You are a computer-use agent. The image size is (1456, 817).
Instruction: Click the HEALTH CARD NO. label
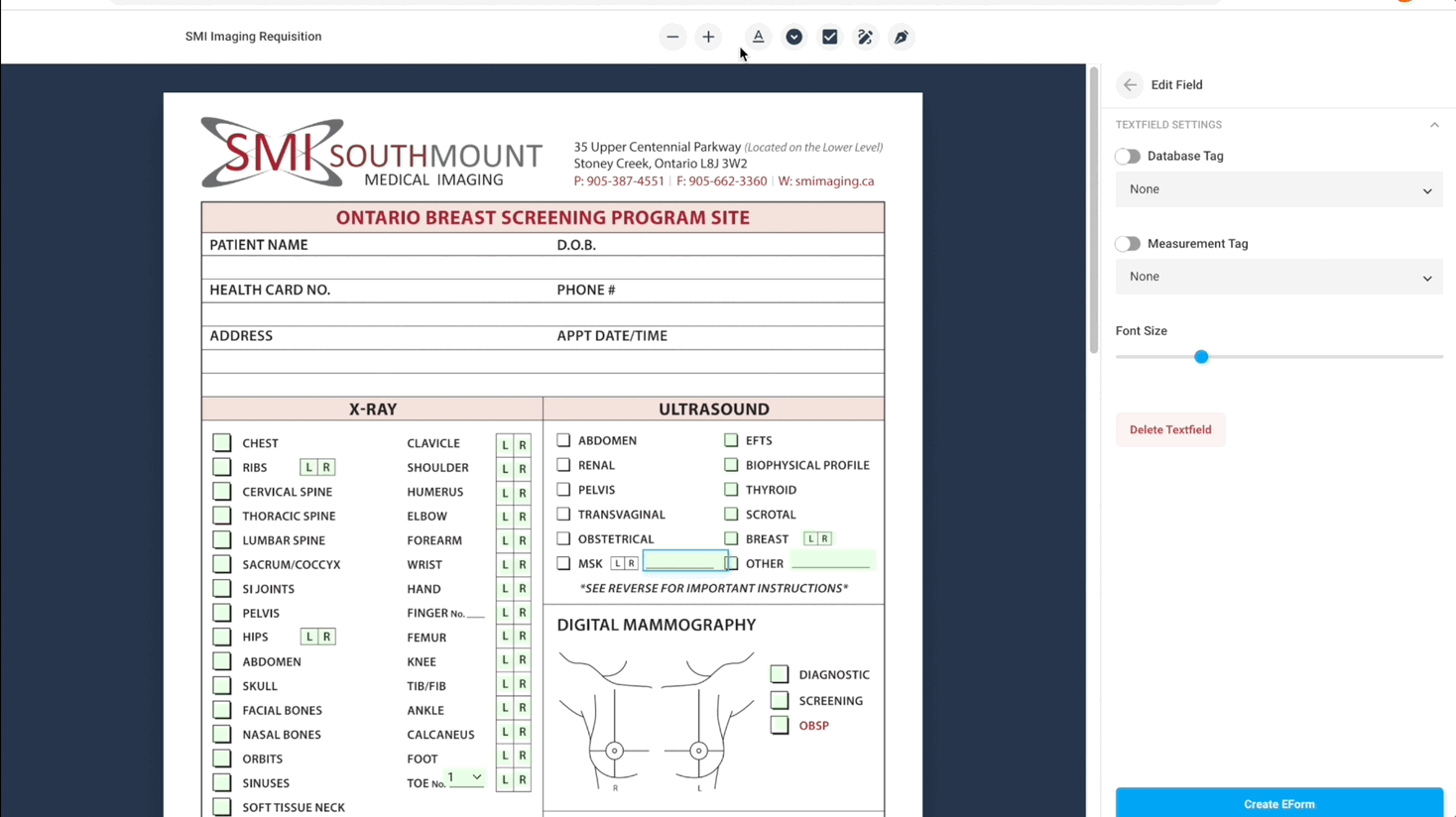[270, 291]
